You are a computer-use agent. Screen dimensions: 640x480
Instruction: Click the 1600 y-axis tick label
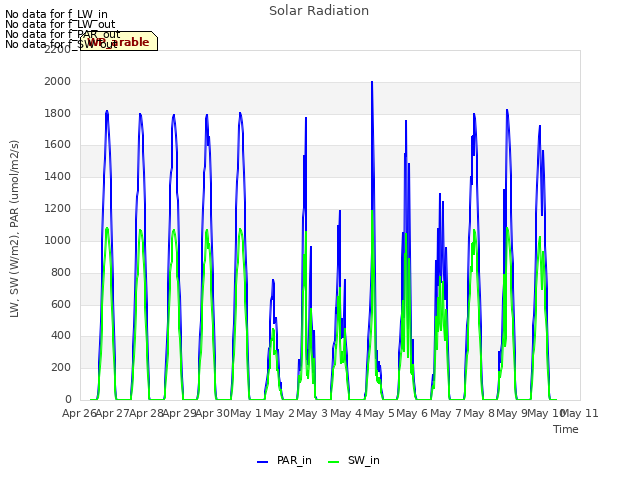[58, 144]
